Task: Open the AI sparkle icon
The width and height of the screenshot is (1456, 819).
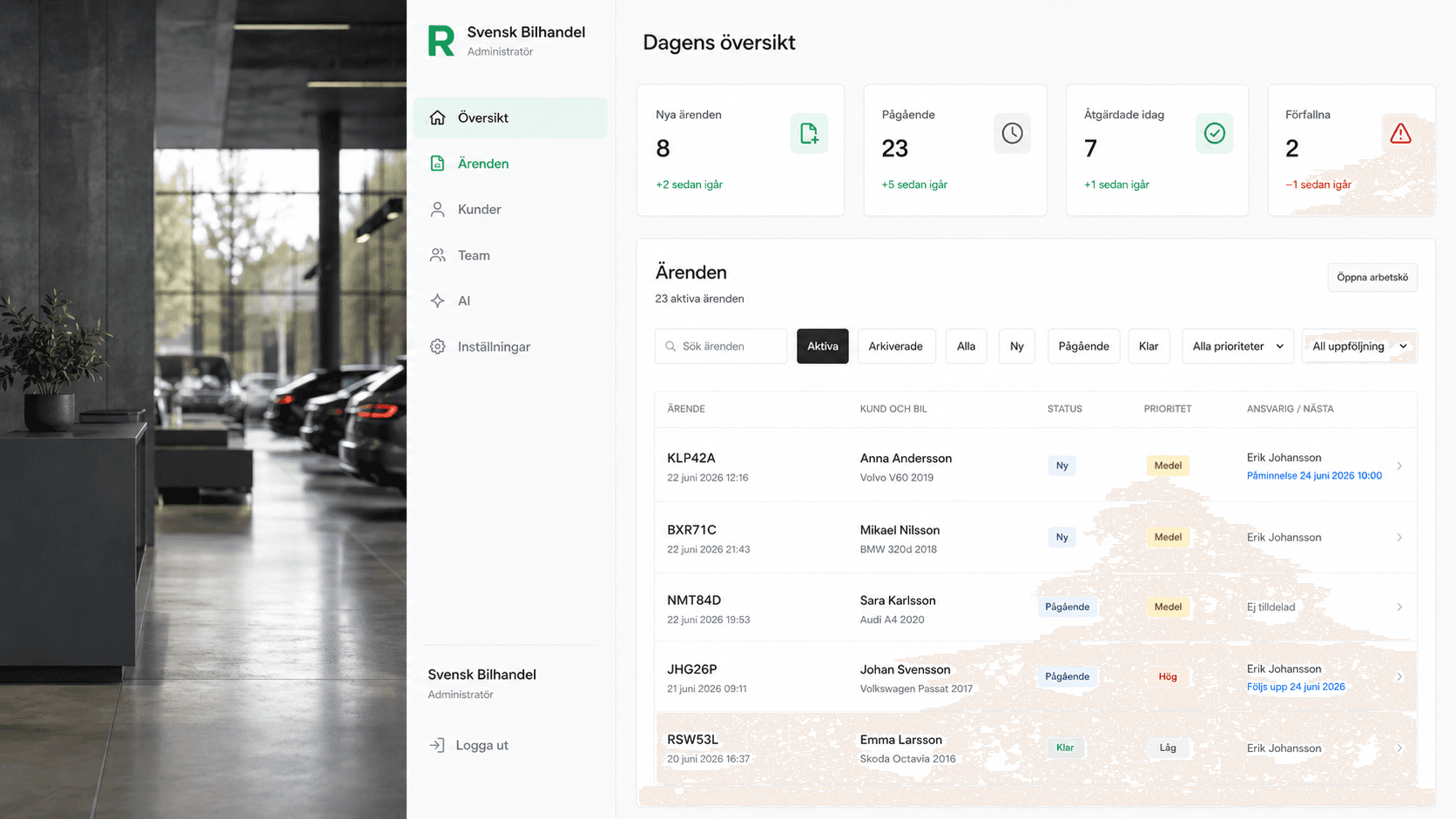Action: pyautogui.click(x=437, y=301)
